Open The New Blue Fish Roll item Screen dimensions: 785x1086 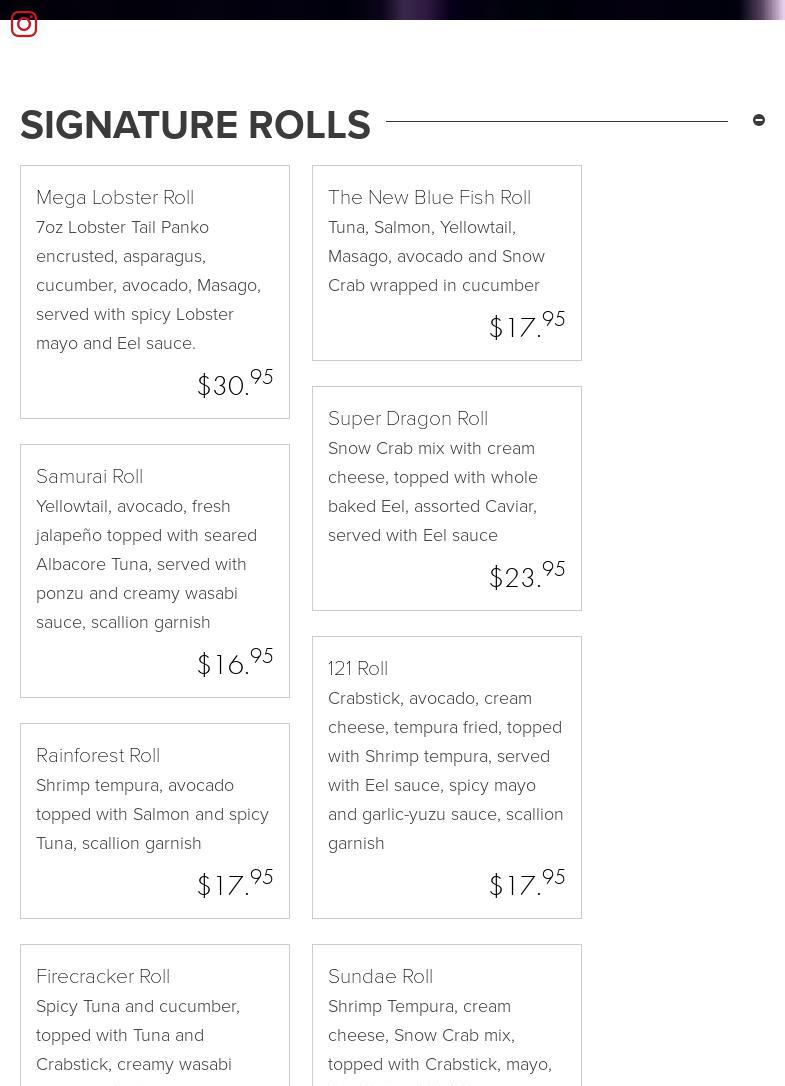coord(429,197)
